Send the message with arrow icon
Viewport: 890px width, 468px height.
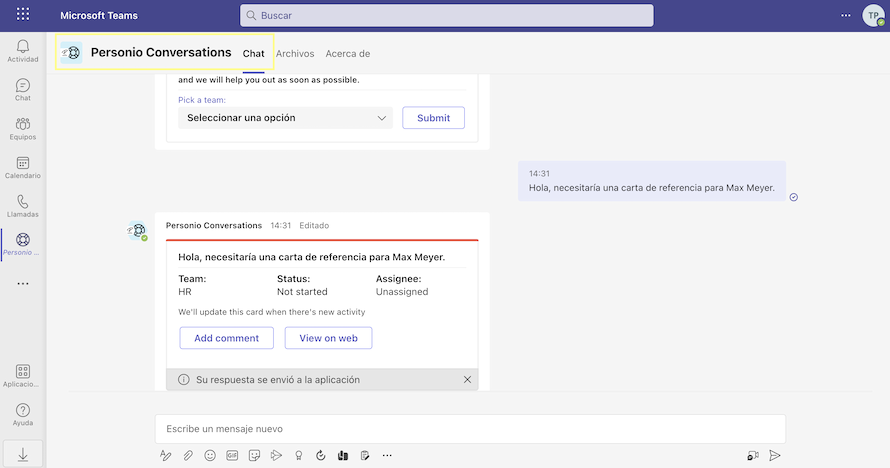click(775, 456)
